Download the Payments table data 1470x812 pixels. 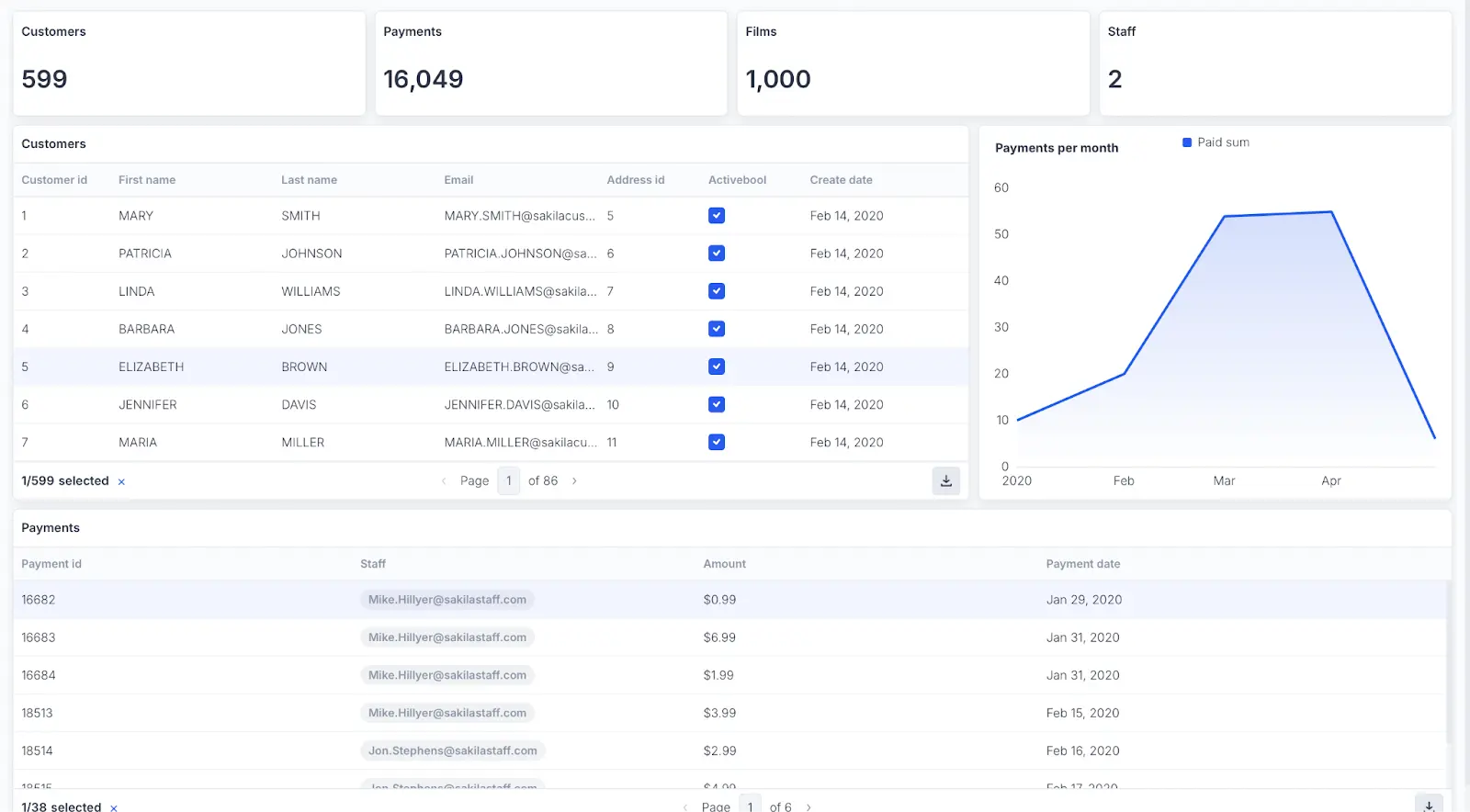[x=1429, y=805]
